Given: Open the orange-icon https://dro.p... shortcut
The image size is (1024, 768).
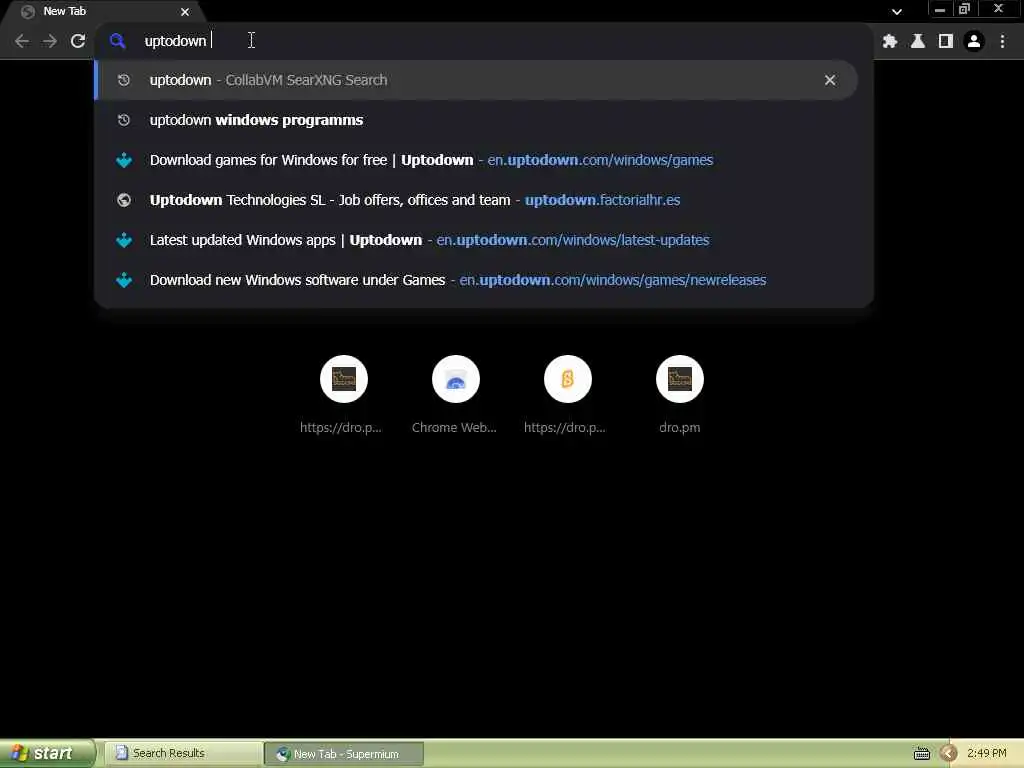Looking at the screenshot, I should coord(568,394).
